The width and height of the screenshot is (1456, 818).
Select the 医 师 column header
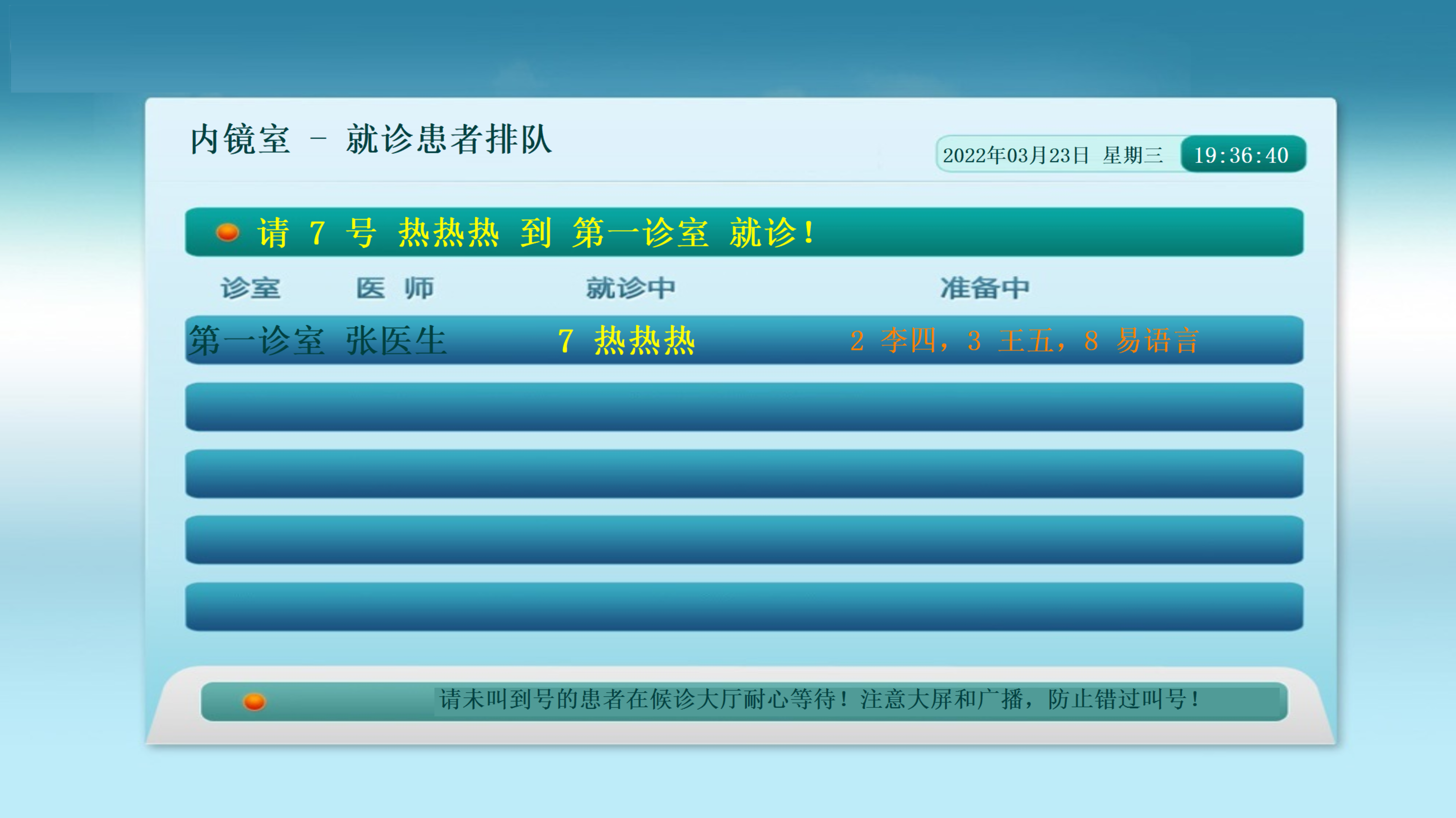click(394, 288)
